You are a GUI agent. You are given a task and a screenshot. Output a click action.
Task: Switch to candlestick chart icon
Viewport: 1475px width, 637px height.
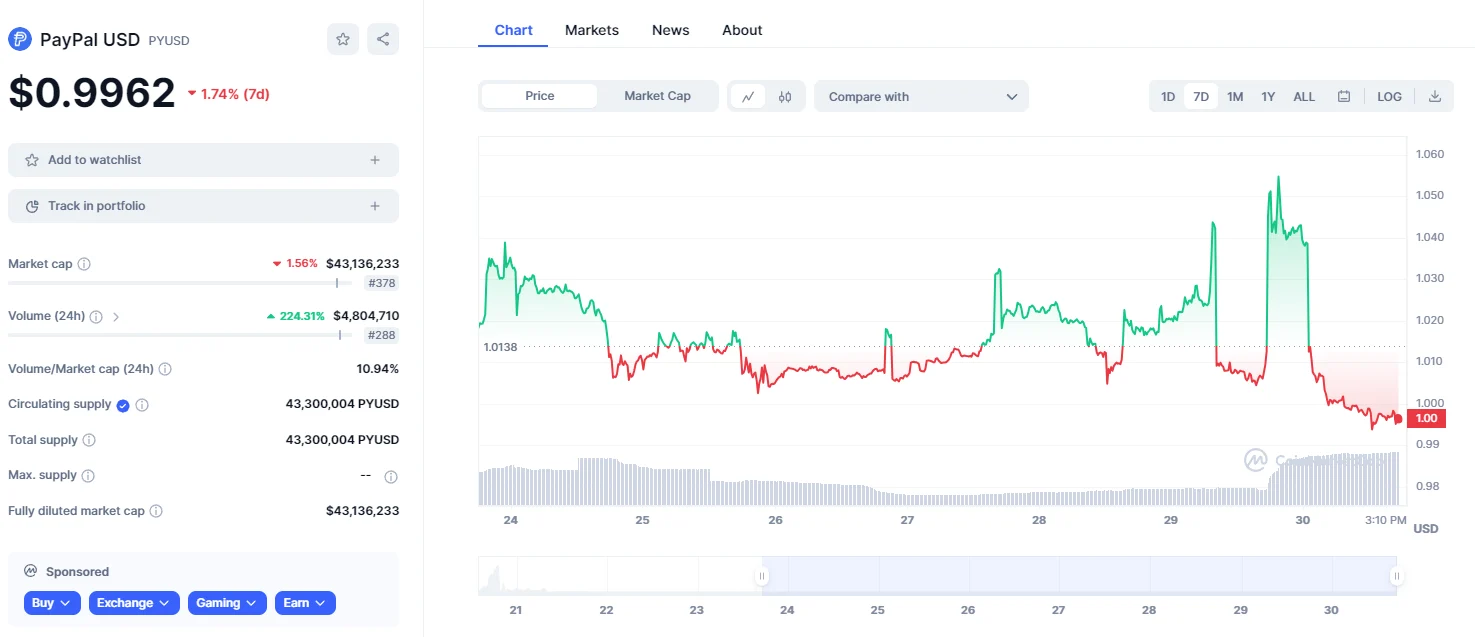785,96
